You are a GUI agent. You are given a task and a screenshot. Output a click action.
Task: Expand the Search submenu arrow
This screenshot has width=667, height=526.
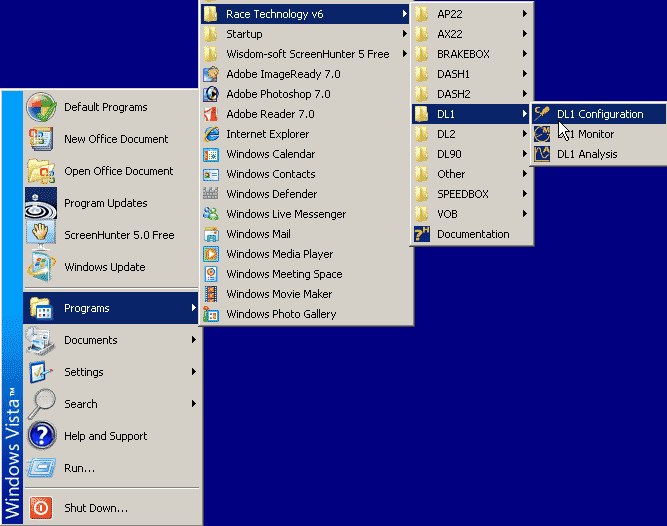pyautogui.click(x=194, y=404)
